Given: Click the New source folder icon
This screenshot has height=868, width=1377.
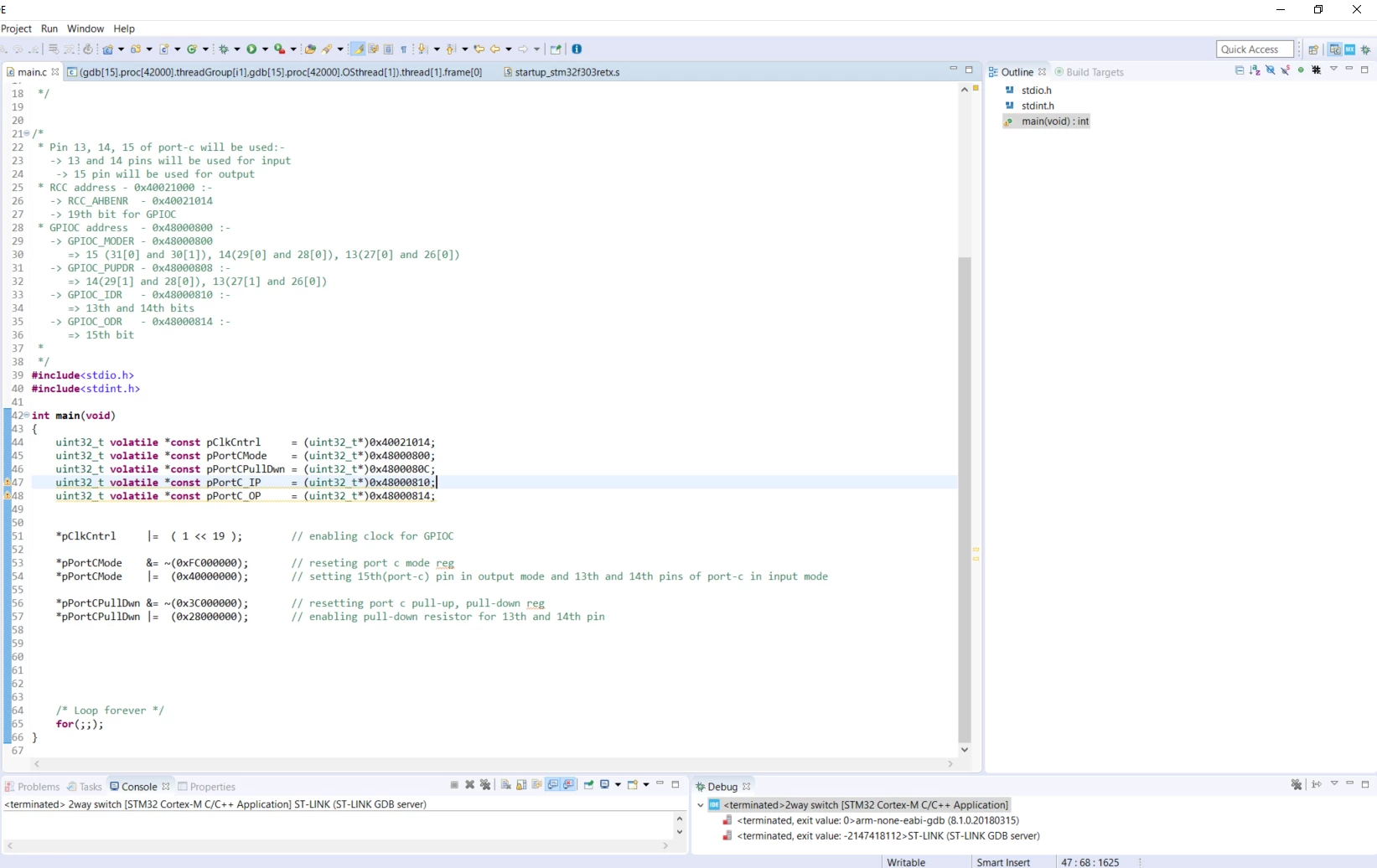Looking at the screenshot, I should click(x=136, y=49).
